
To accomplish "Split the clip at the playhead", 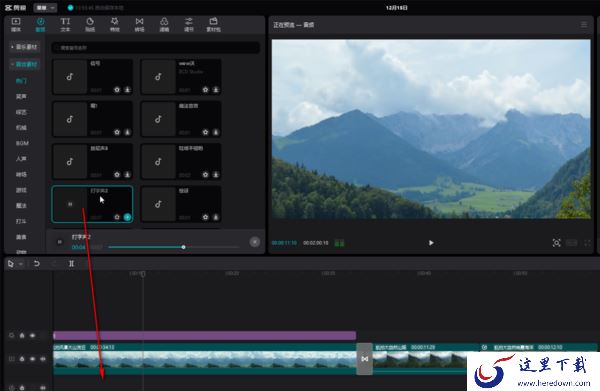I will point(71,264).
